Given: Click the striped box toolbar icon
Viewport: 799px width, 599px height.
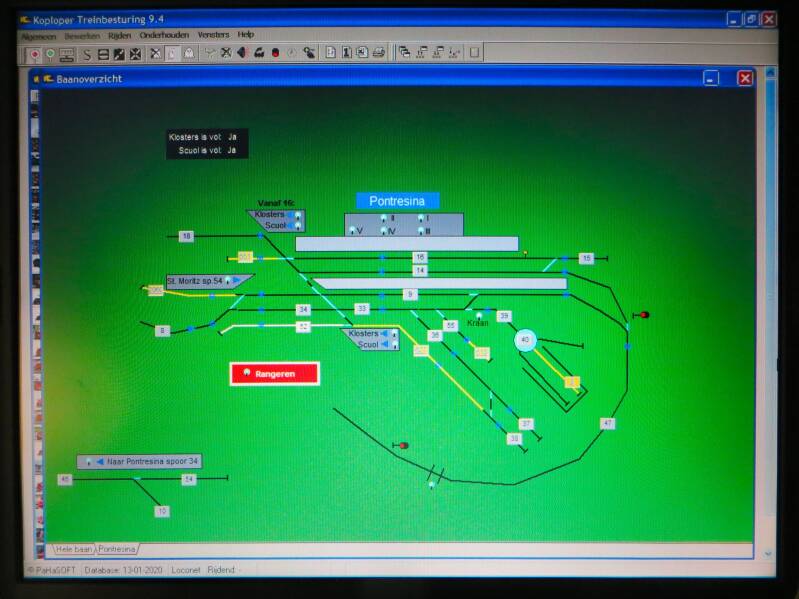Looking at the screenshot, I should [x=103, y=53].
